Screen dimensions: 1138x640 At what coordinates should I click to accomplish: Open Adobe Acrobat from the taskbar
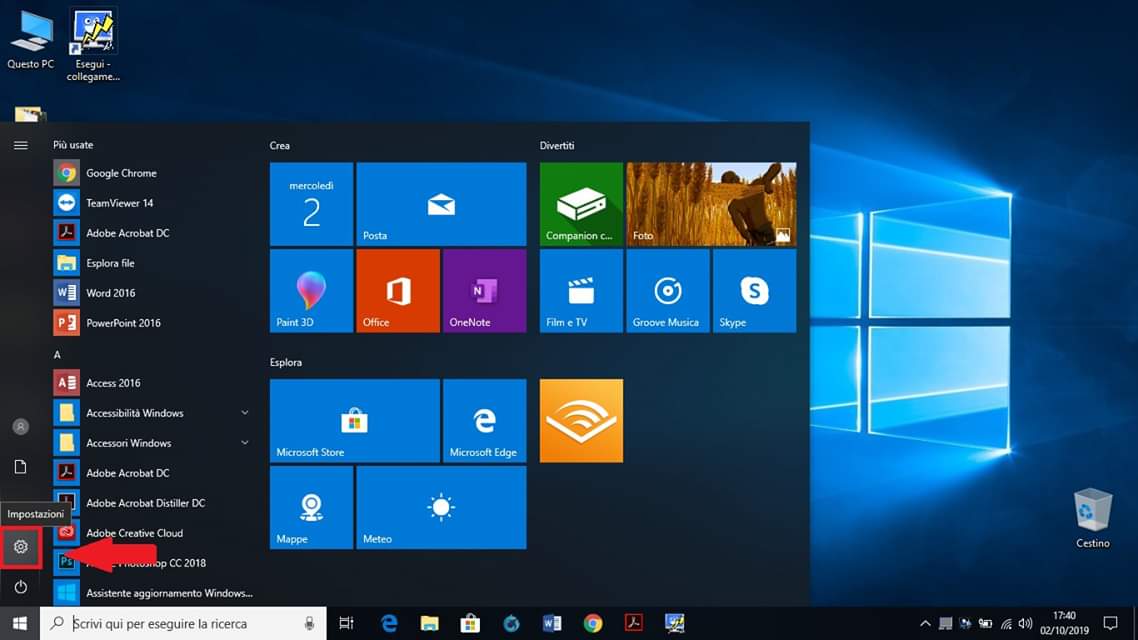[634, 623]
